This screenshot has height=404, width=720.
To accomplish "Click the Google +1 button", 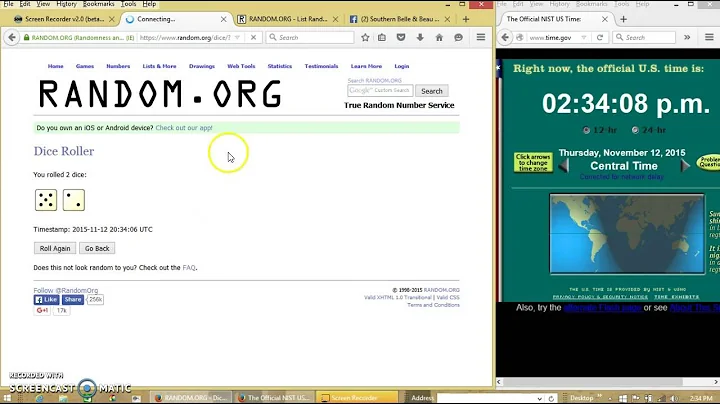I will (42, 311).
